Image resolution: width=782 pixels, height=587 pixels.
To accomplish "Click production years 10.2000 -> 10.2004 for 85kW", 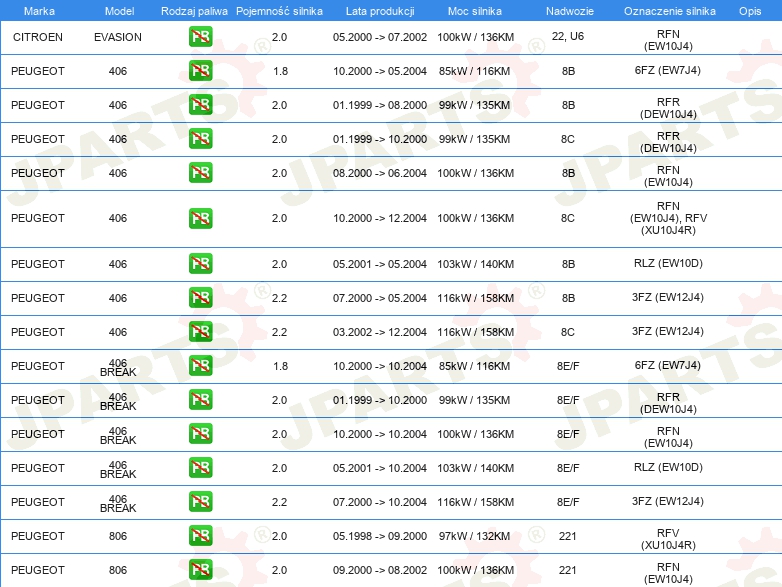I will point(380,366).
